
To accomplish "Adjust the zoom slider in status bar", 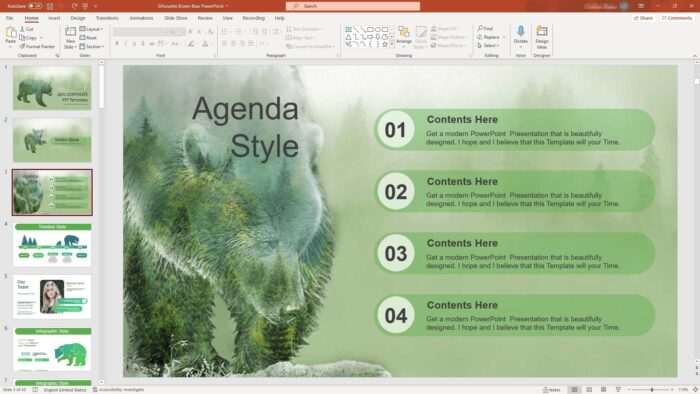I will pos(651,390).
